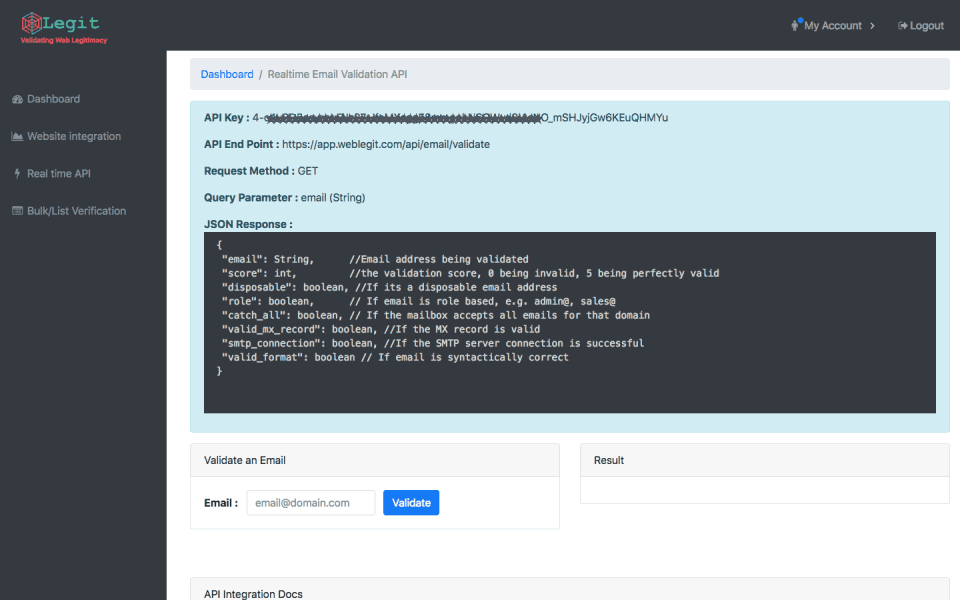
Task: Click the 'Validate an Email' panel header
Action: [x=375, y=460]
